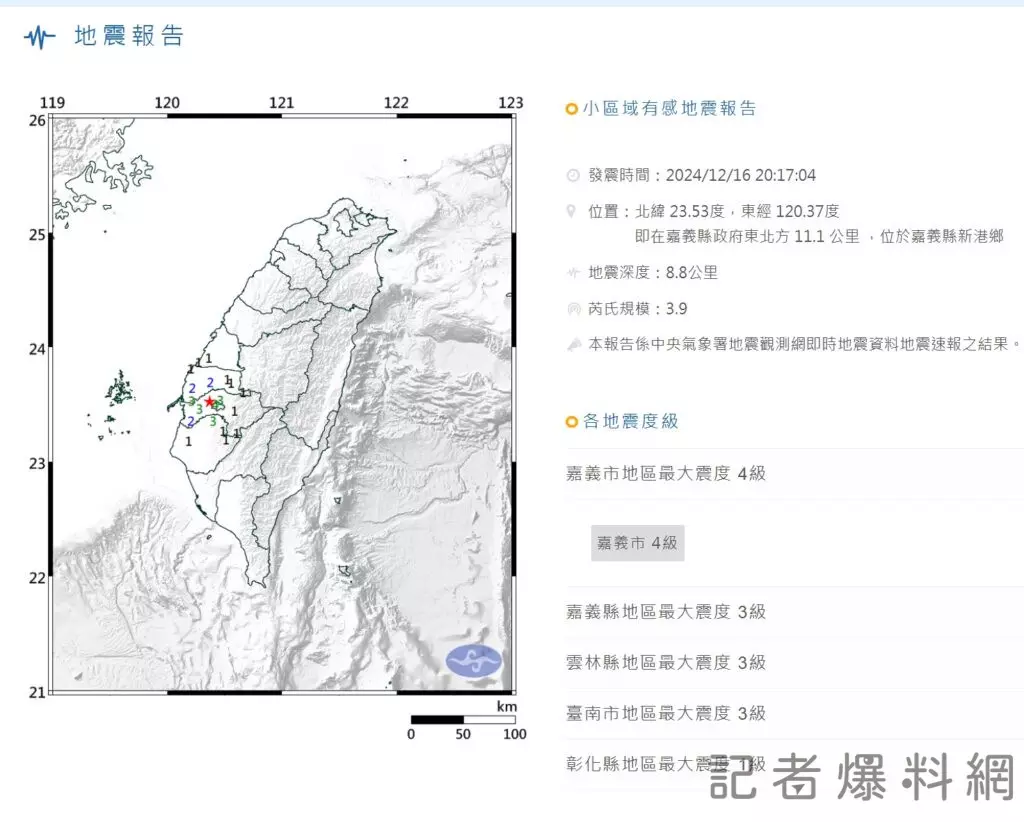Expand the 雲林縣地區最大震度 3級 row
This screenshot has width=1024, height=822.
666,662
